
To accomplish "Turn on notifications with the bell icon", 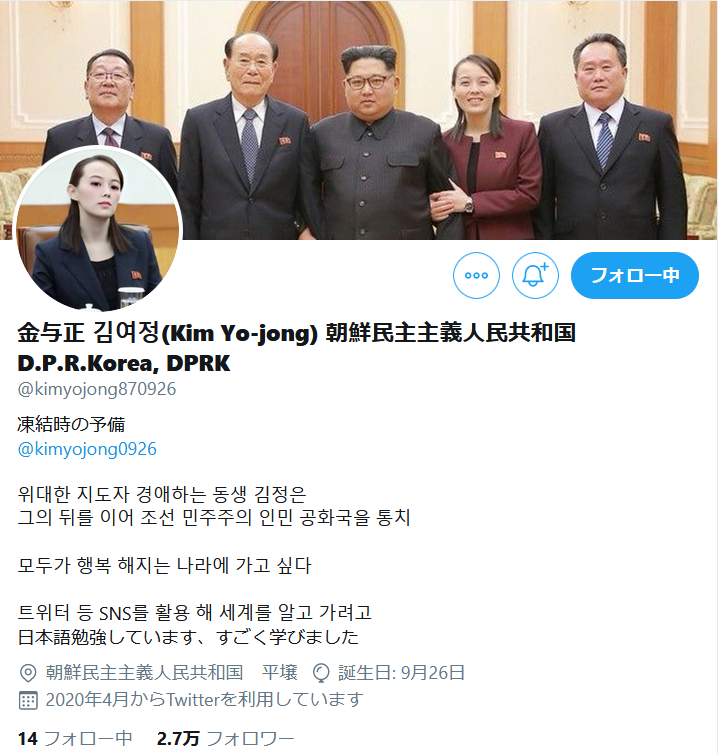I will coord(535,276).
